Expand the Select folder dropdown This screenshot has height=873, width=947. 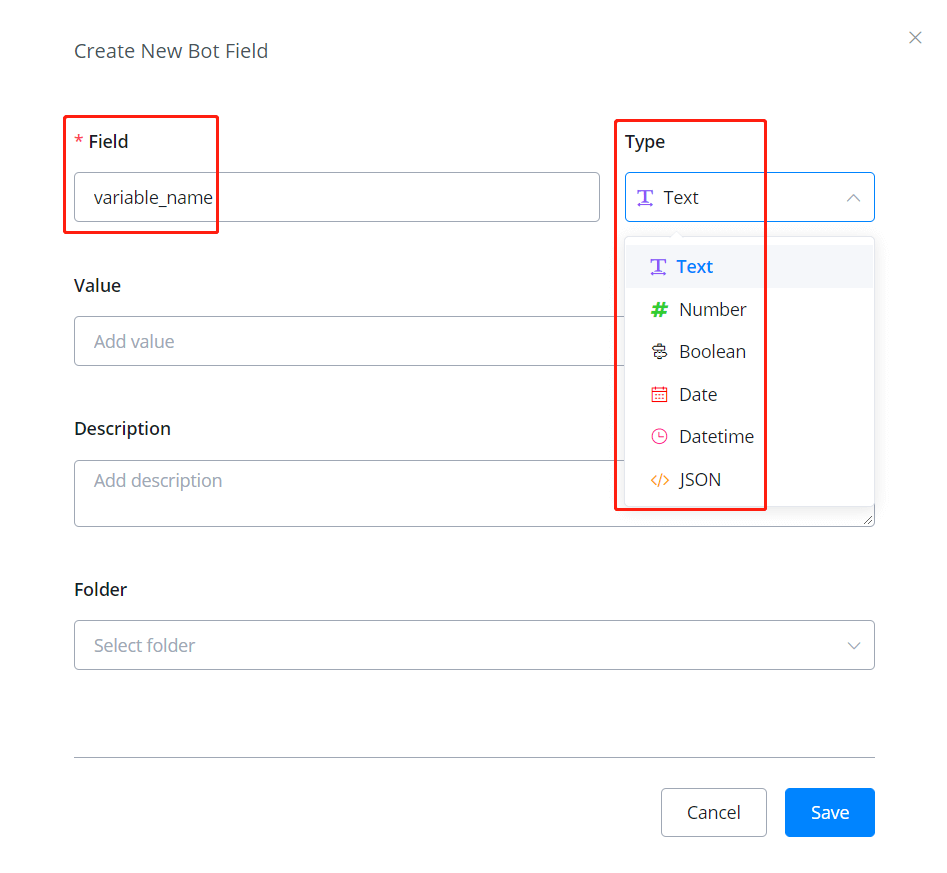[853, 646]
